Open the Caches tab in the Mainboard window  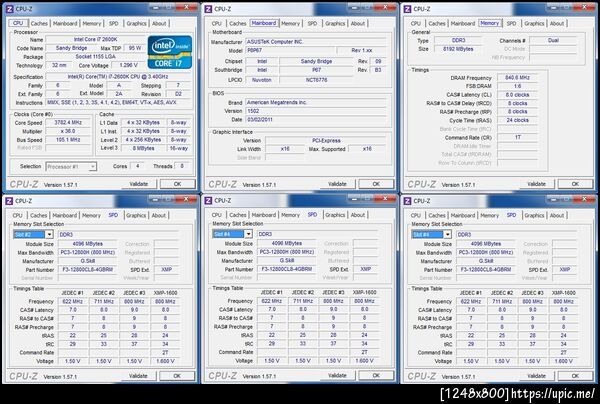point(238,23)
